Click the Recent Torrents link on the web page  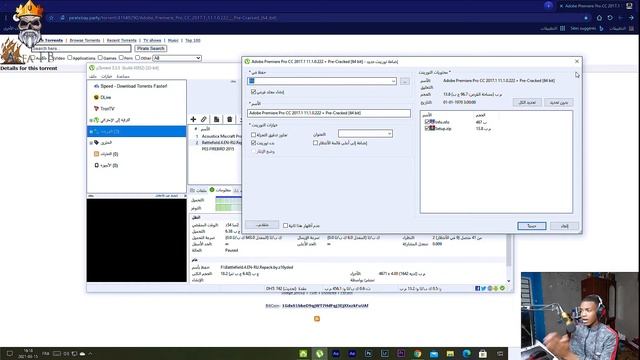pos(122,40)
